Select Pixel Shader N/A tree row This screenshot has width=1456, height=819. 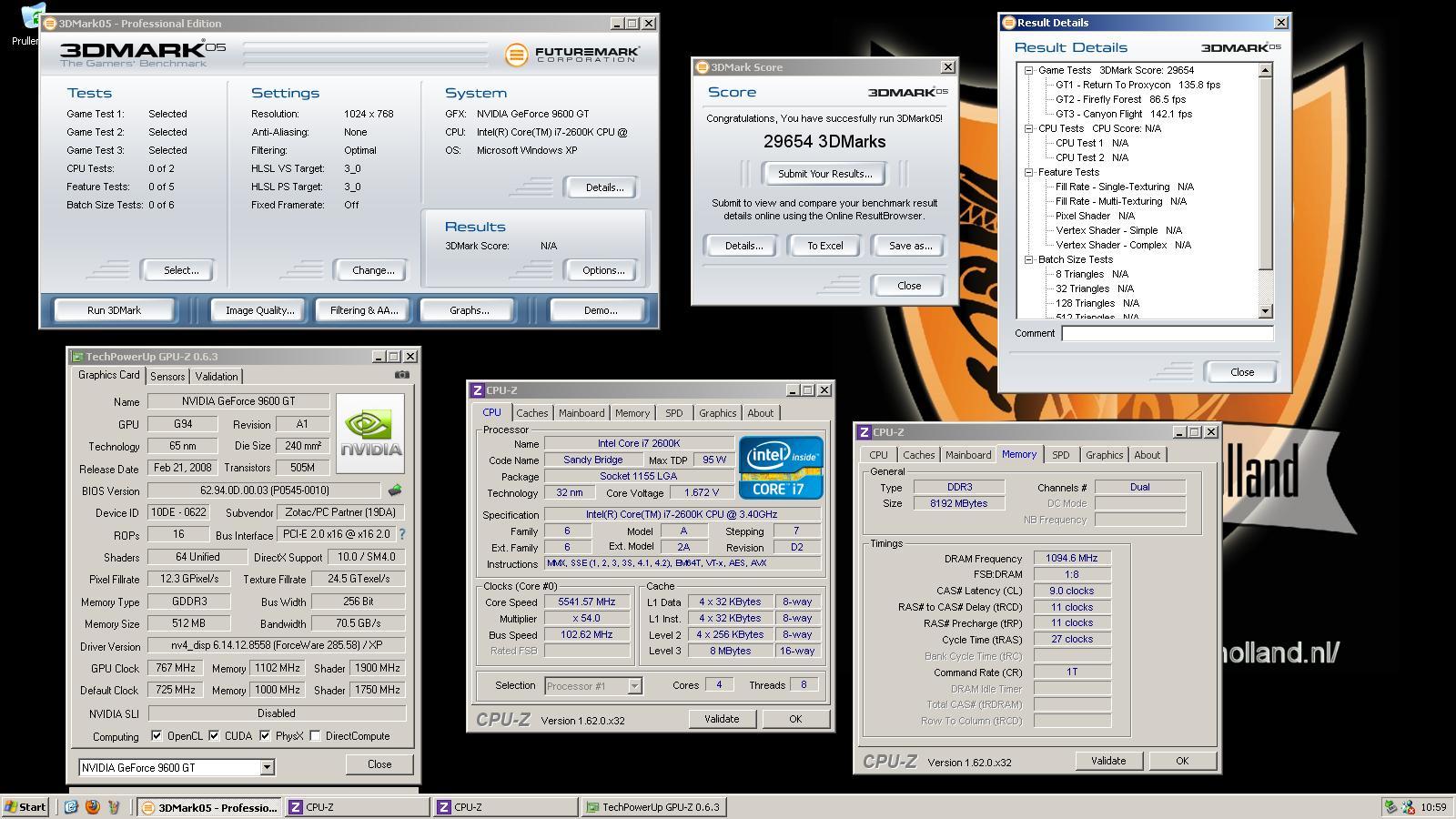[x=1095, y=216]
